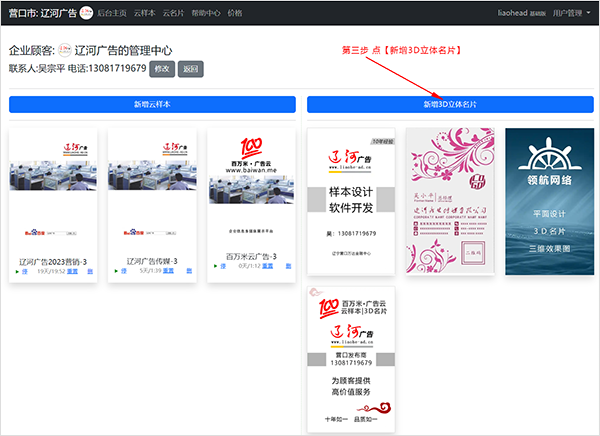This screenshot has height=436, width=600.
Task: Open the 百万米云广告-3 sample thumbnail
Action: [x=251, y=189]
